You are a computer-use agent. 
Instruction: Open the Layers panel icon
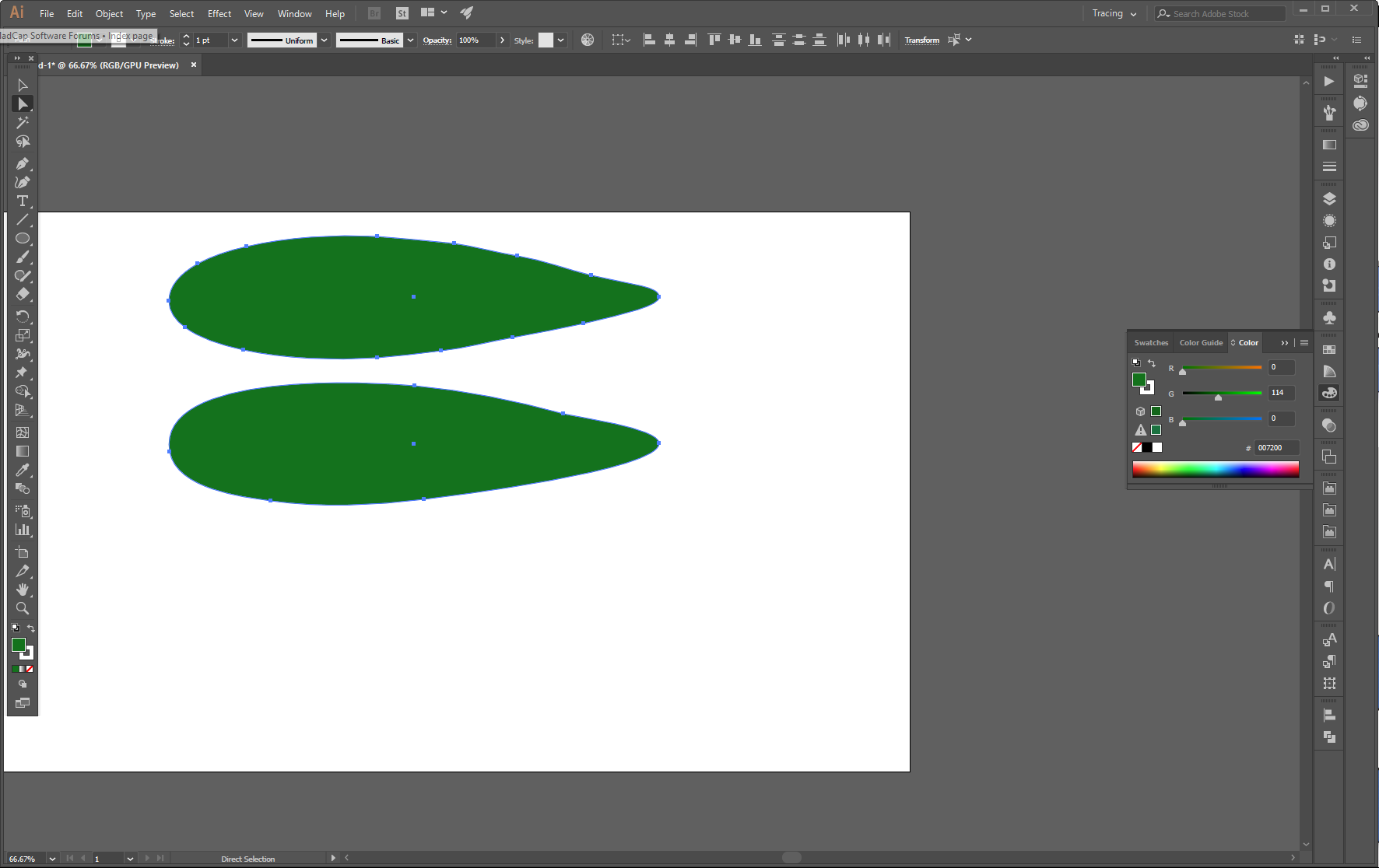pyautogui.click(x=1329, y=199)
